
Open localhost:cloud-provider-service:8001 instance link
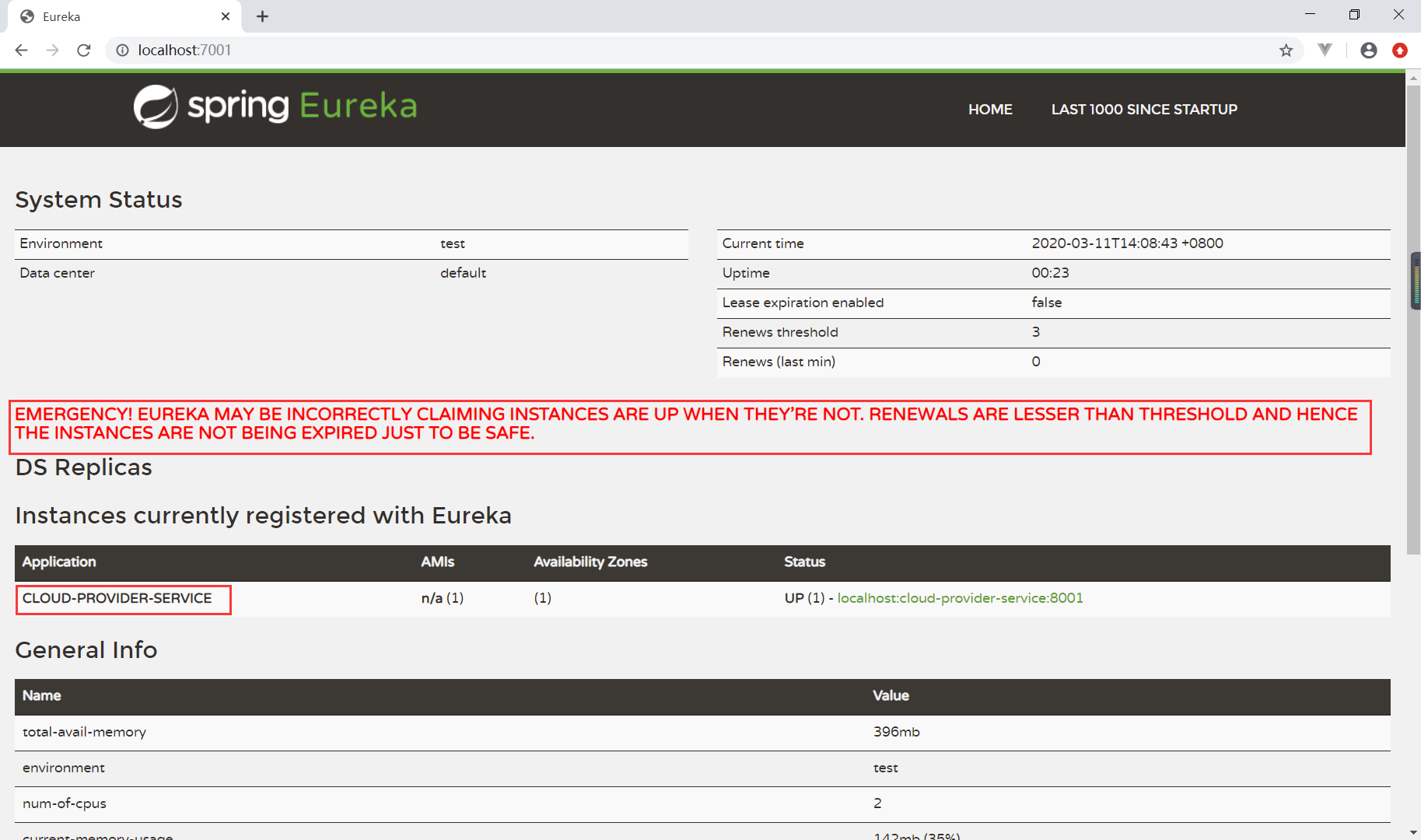pos(960,598)
